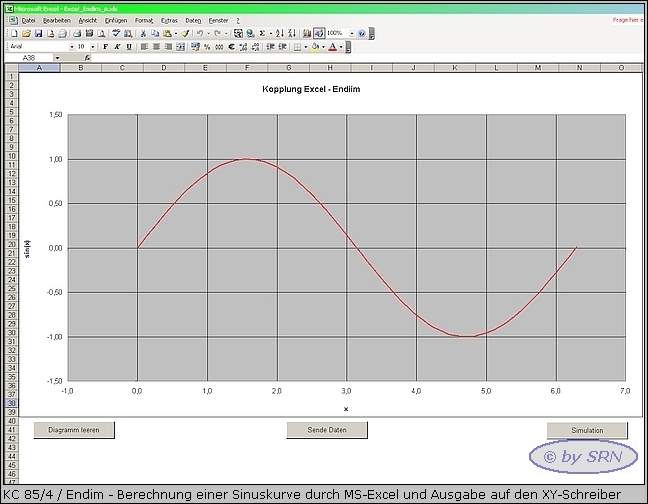The image size is (648, 504).
Task: Expand the font color dropdown arrow
Action: click(x=341, y=47)
